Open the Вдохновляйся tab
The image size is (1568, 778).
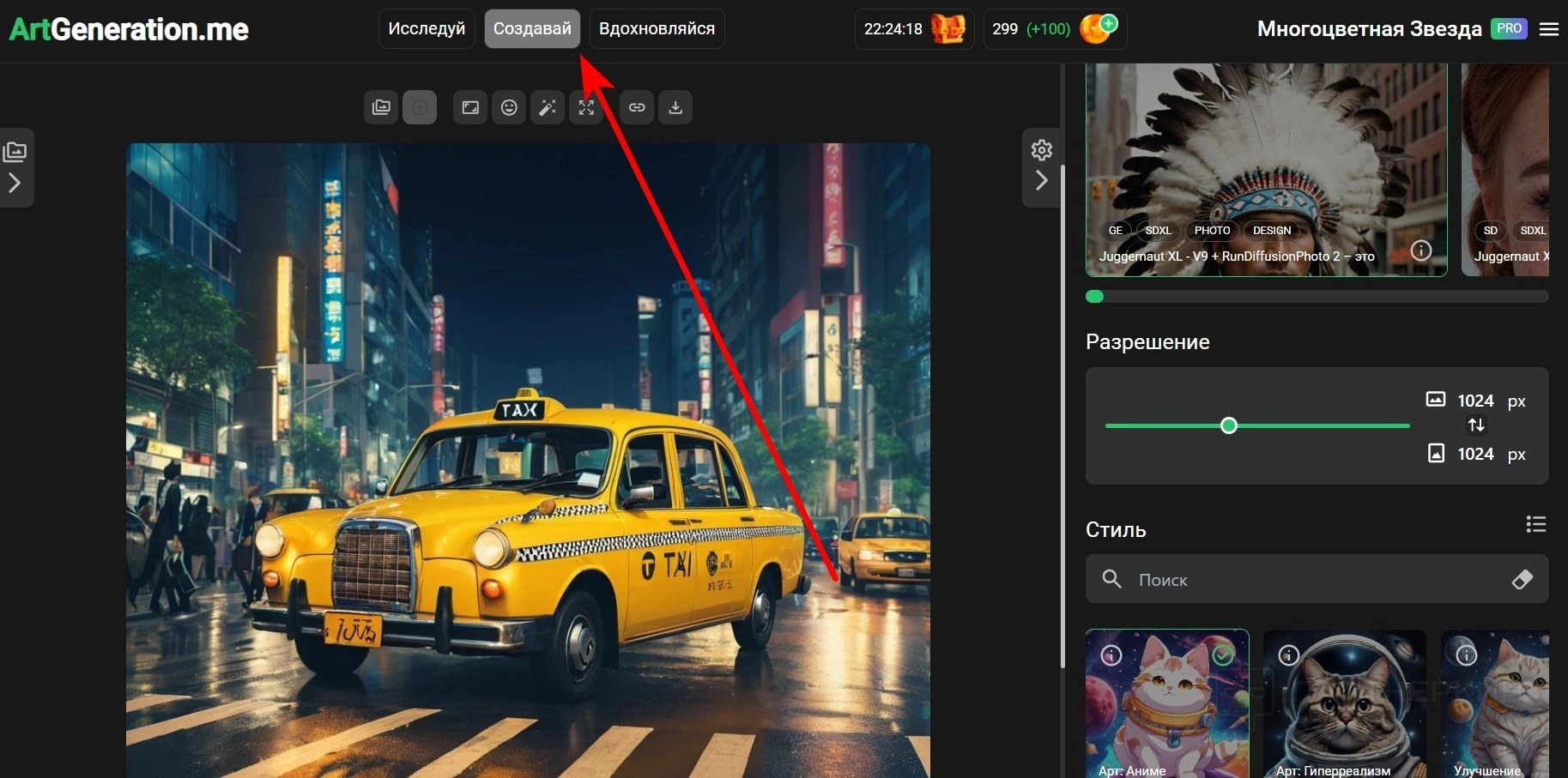pyautogui.click(x=657, y=29)
